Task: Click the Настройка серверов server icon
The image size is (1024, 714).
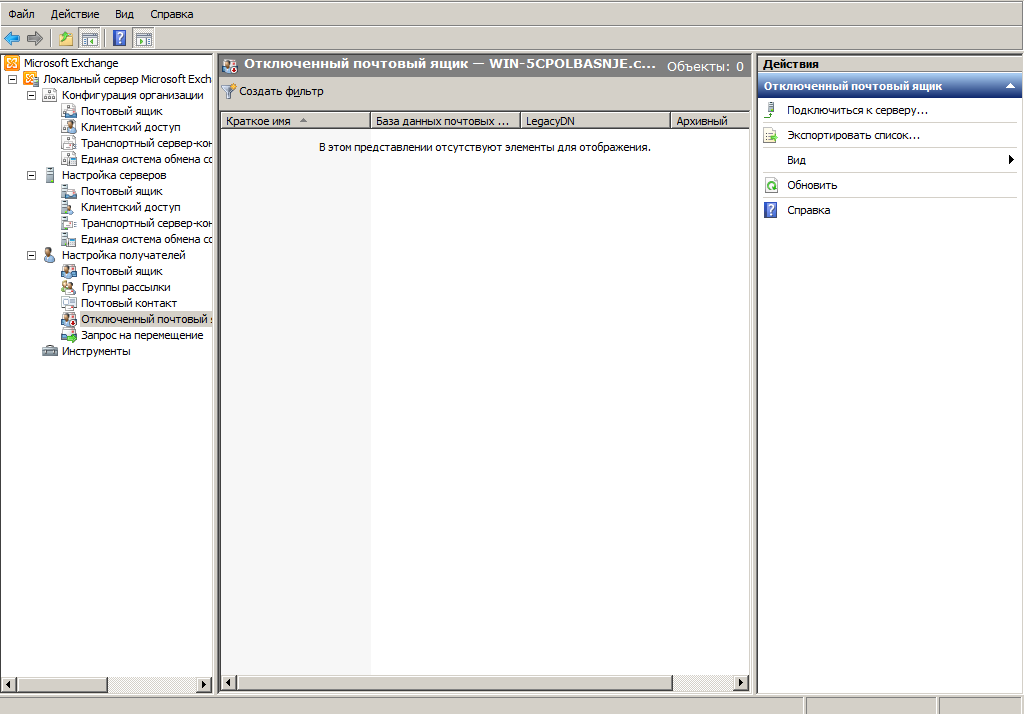Action: click(x=50, y=175)
